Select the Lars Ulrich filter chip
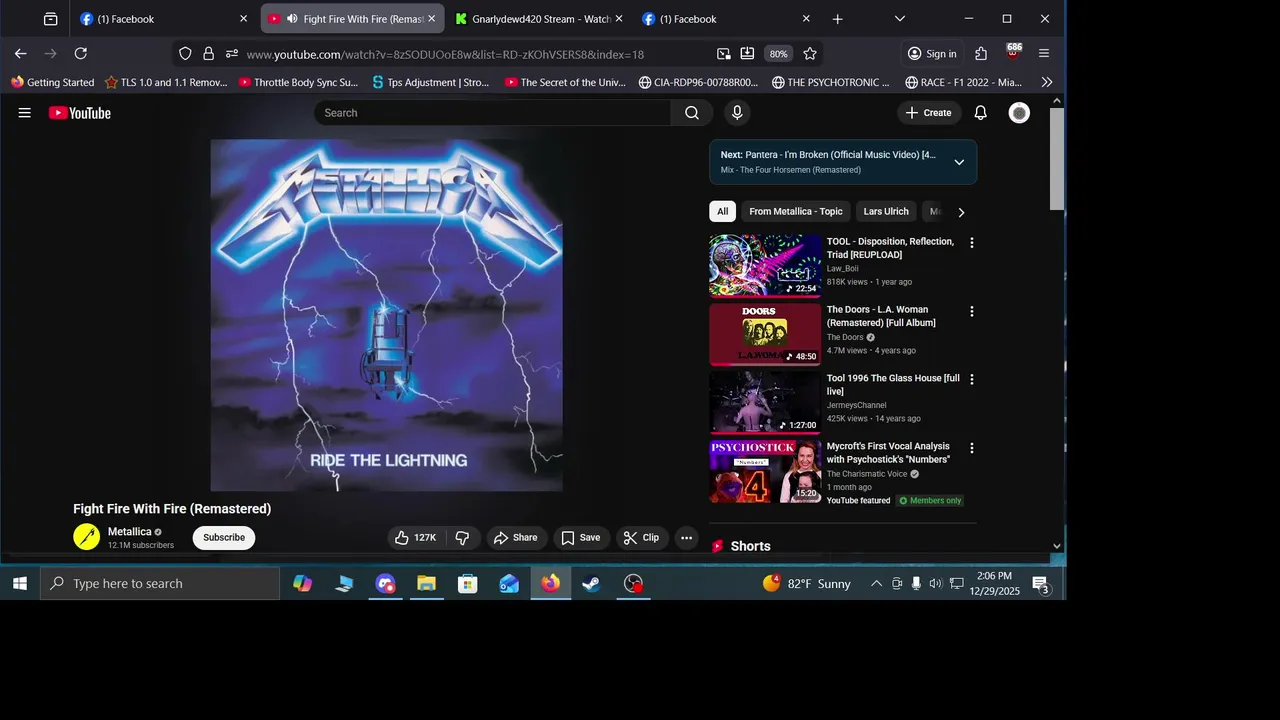Screen dimensions: 1280x720 (x=886, y=212)
